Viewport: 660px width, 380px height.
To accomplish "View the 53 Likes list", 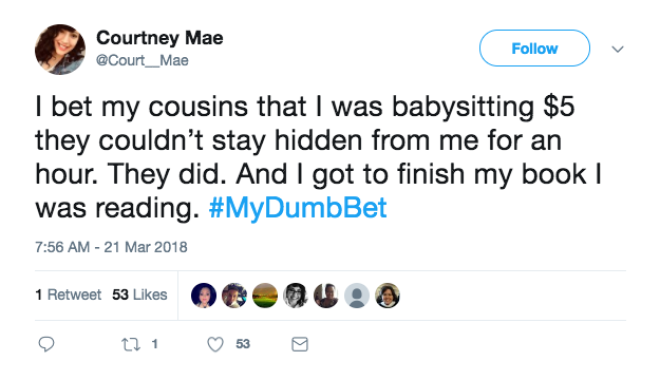I will tap(139, 295).
